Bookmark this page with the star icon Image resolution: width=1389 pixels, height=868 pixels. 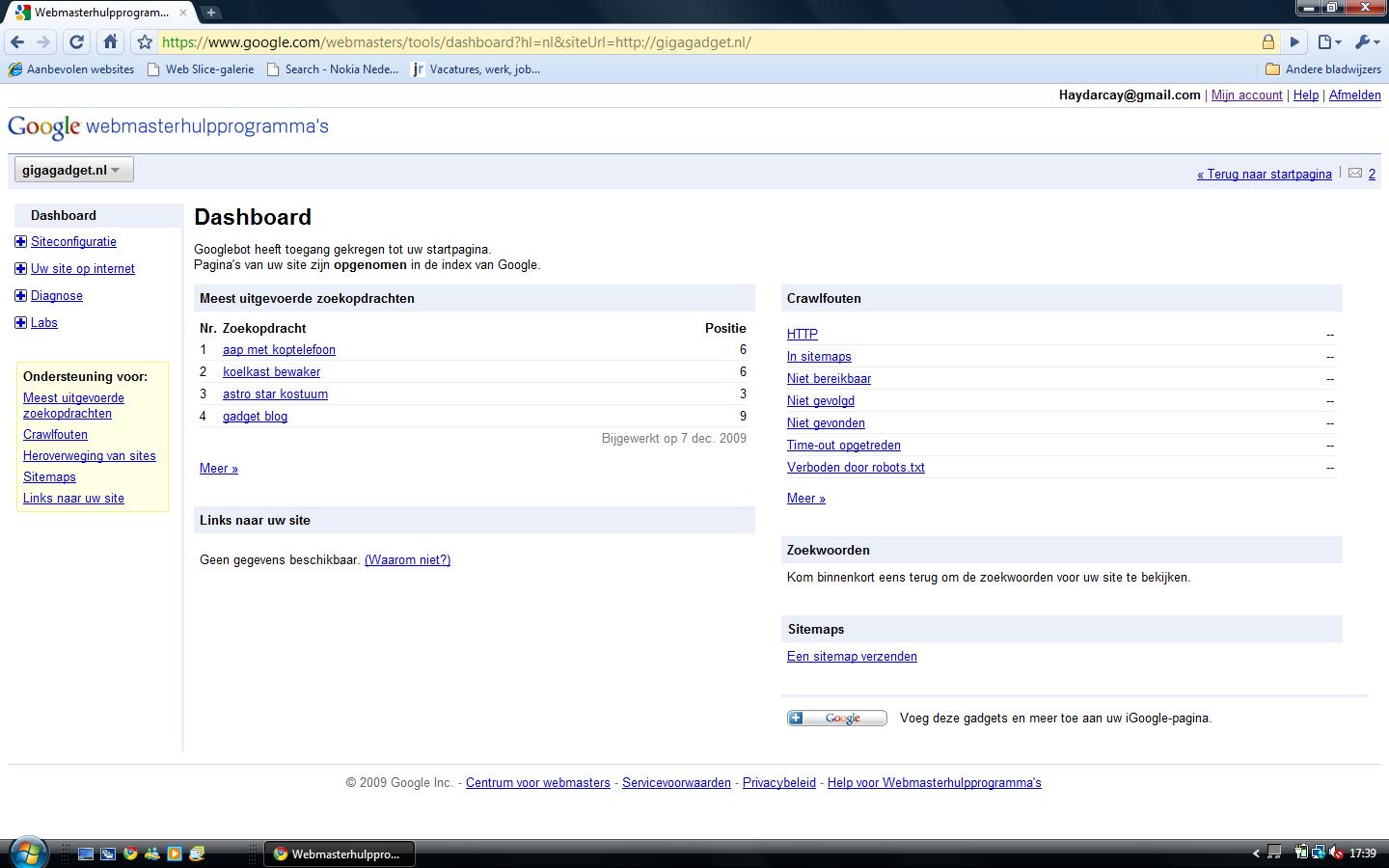(145, 42)
